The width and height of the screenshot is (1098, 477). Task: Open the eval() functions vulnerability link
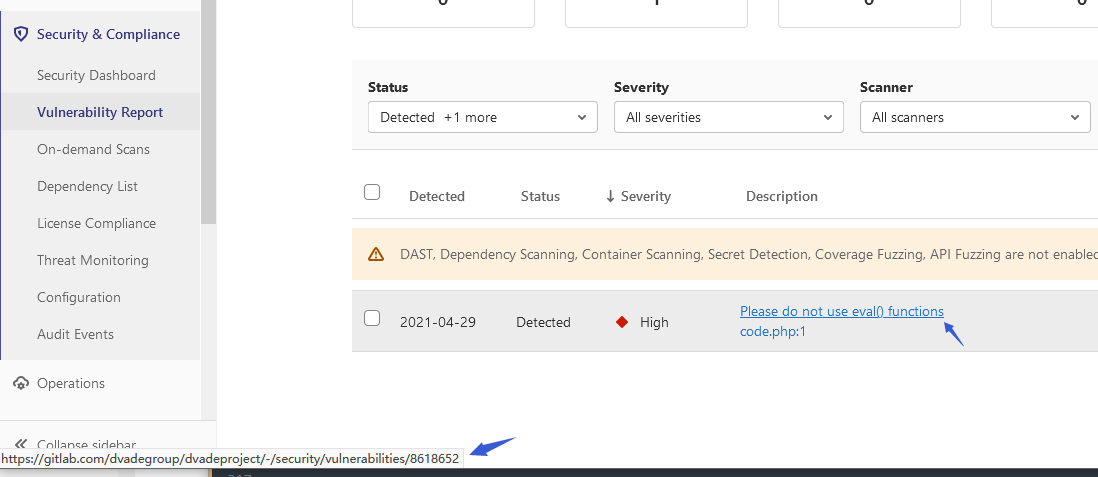(x=841, y=312)
